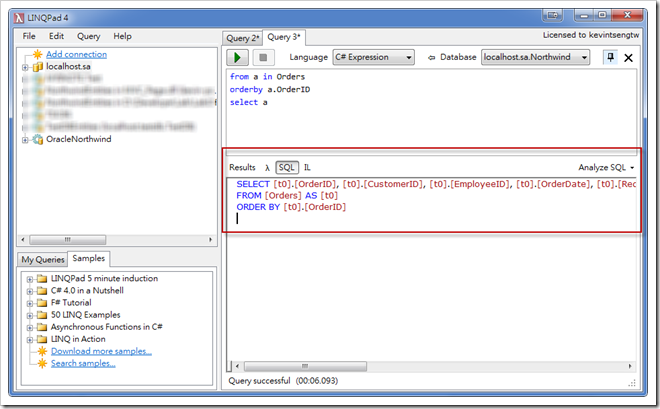
Task: Switch to the Query 2 tab
Action: [242, 38]
